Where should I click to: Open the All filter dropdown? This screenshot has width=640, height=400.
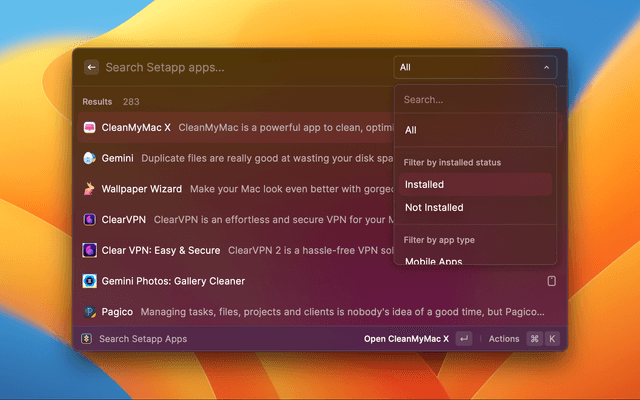[x=475, y=68]
